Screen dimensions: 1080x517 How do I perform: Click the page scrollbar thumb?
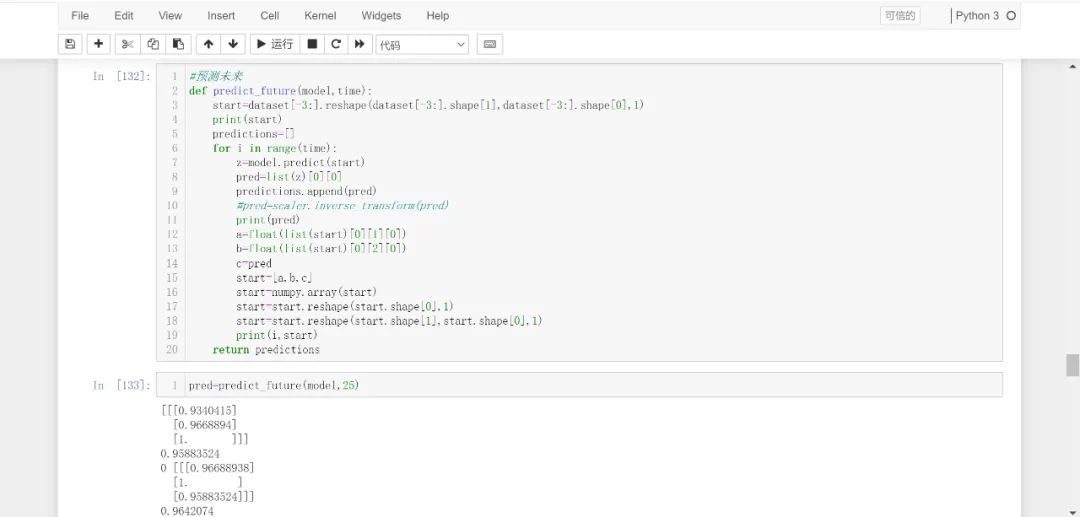coord(1072,365)
